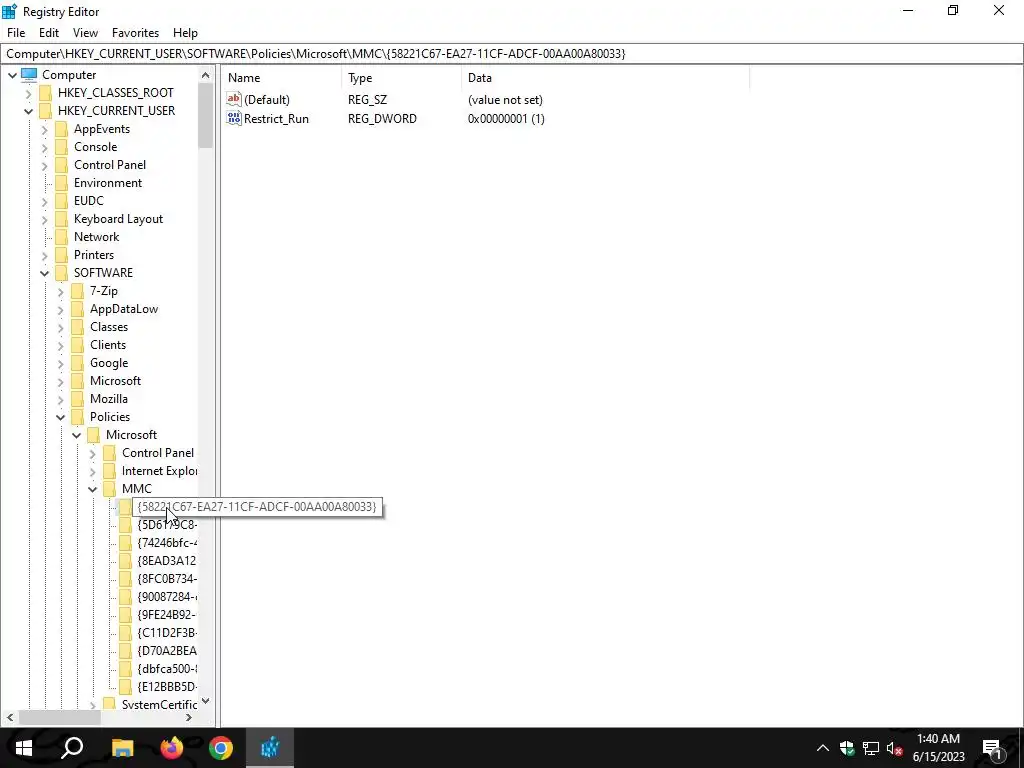
Task: Click the REG_DWORD type cell
Action: tap(382, 119)
